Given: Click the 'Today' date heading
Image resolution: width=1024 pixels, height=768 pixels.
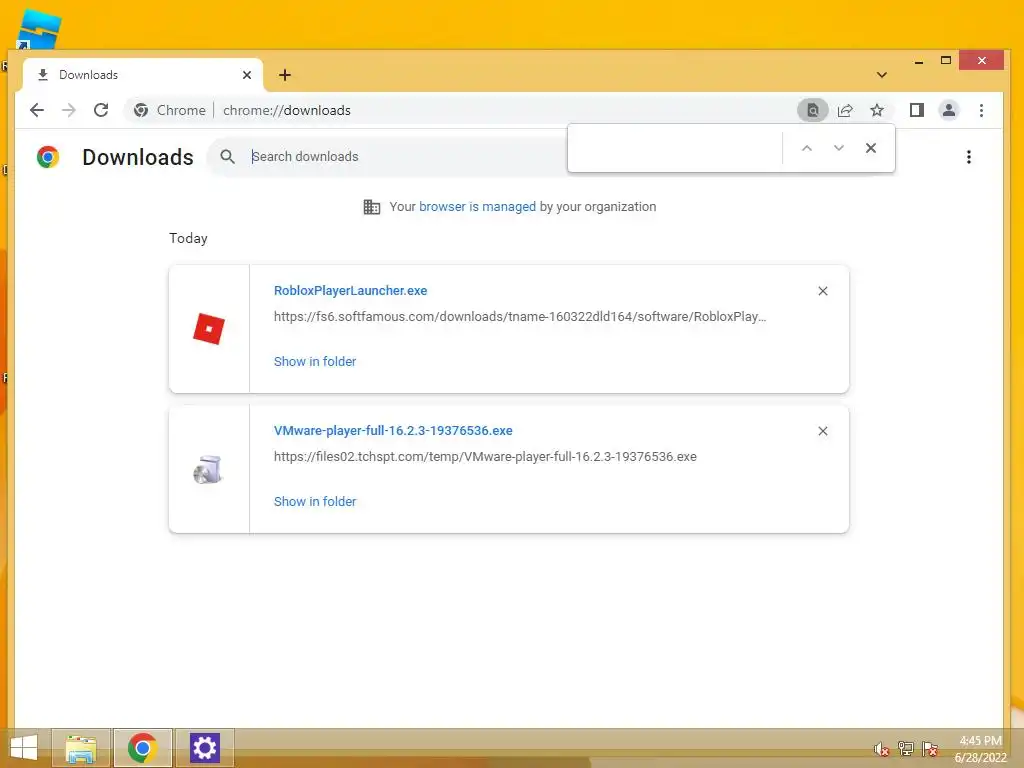Looking at the screenshot, I should [x=188, y=238].
